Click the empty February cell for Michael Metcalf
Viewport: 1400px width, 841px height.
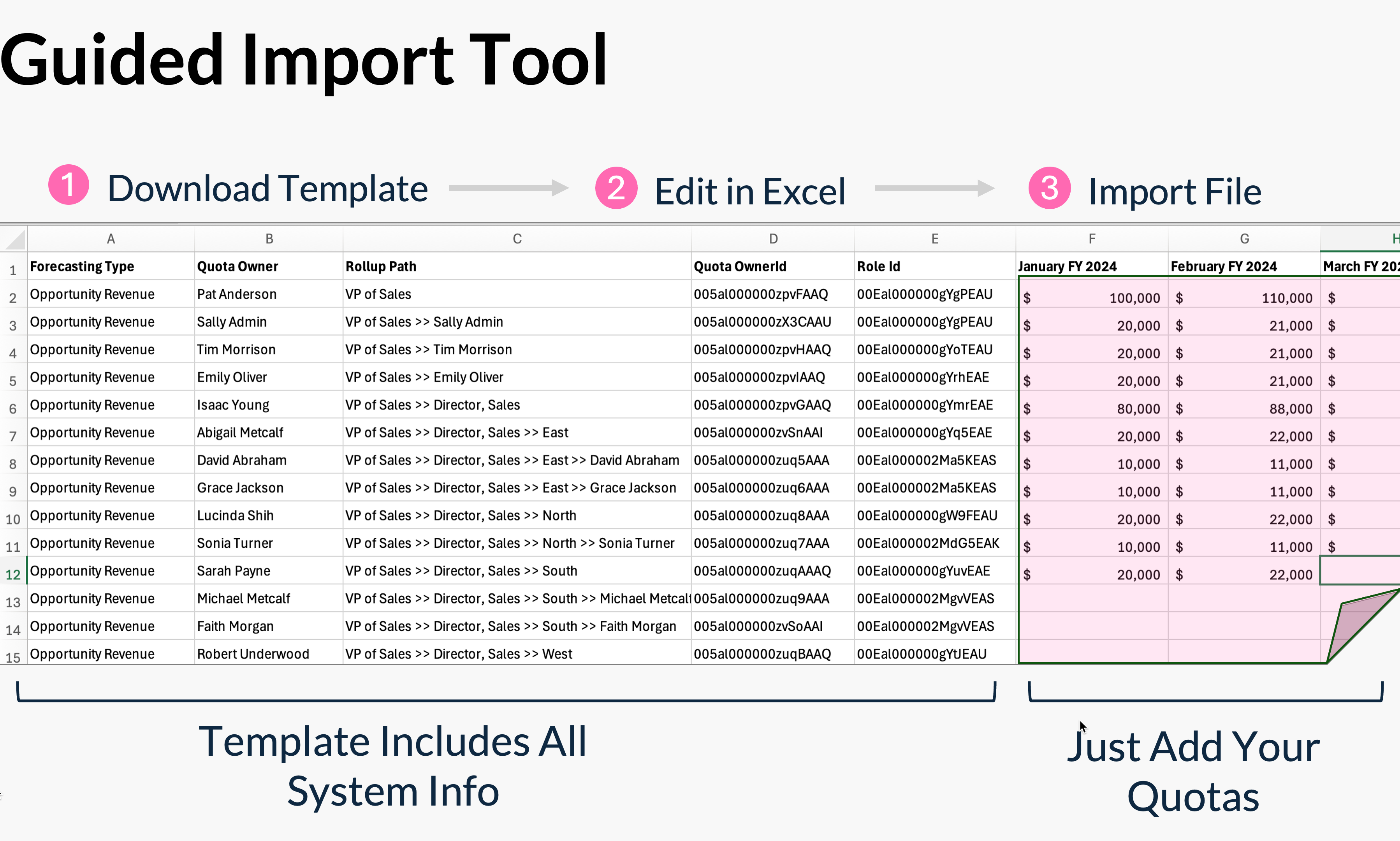(x=1243, y=598)
